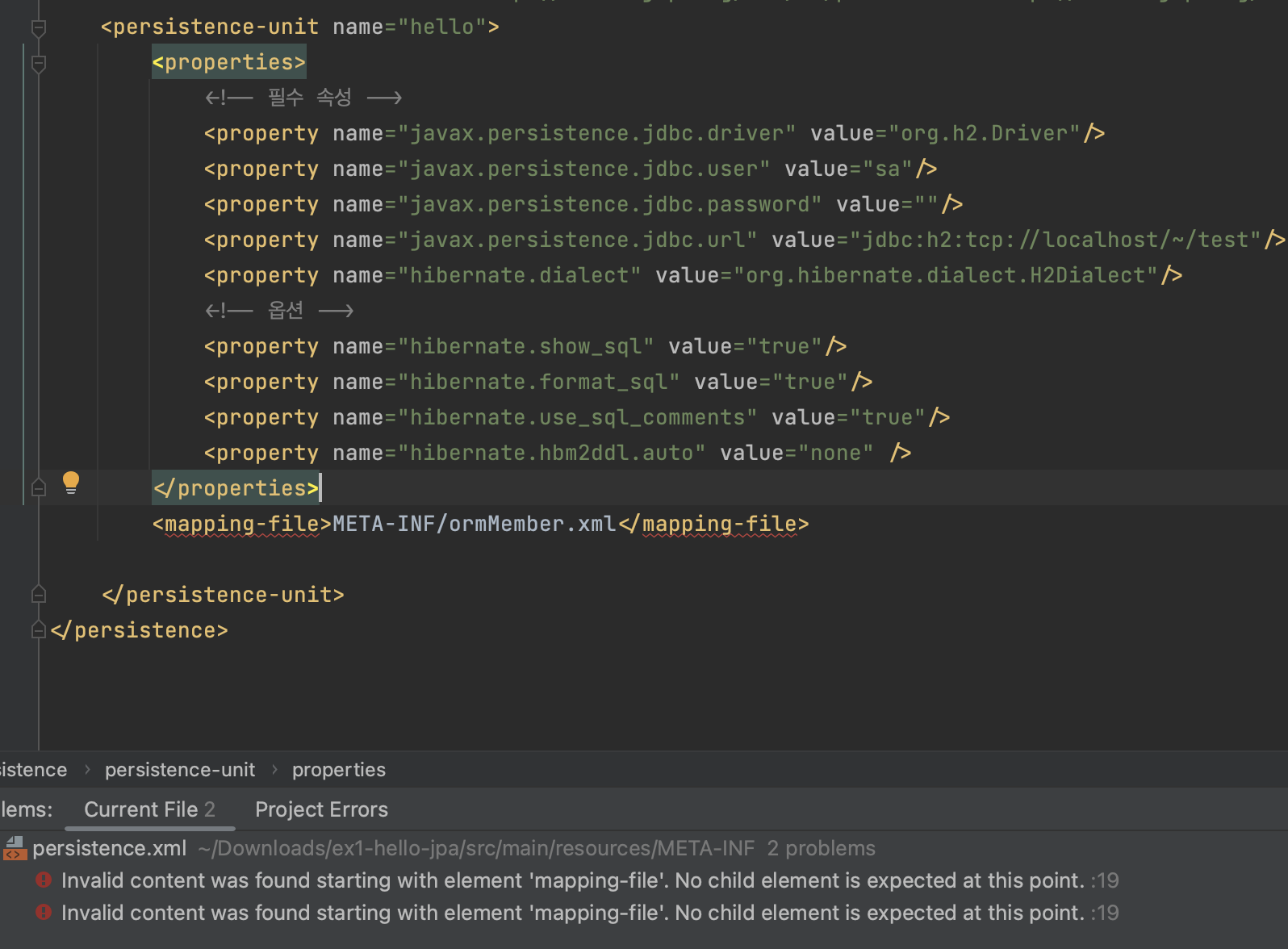Collapse the properties opening tag fold marker

[38, 63]
